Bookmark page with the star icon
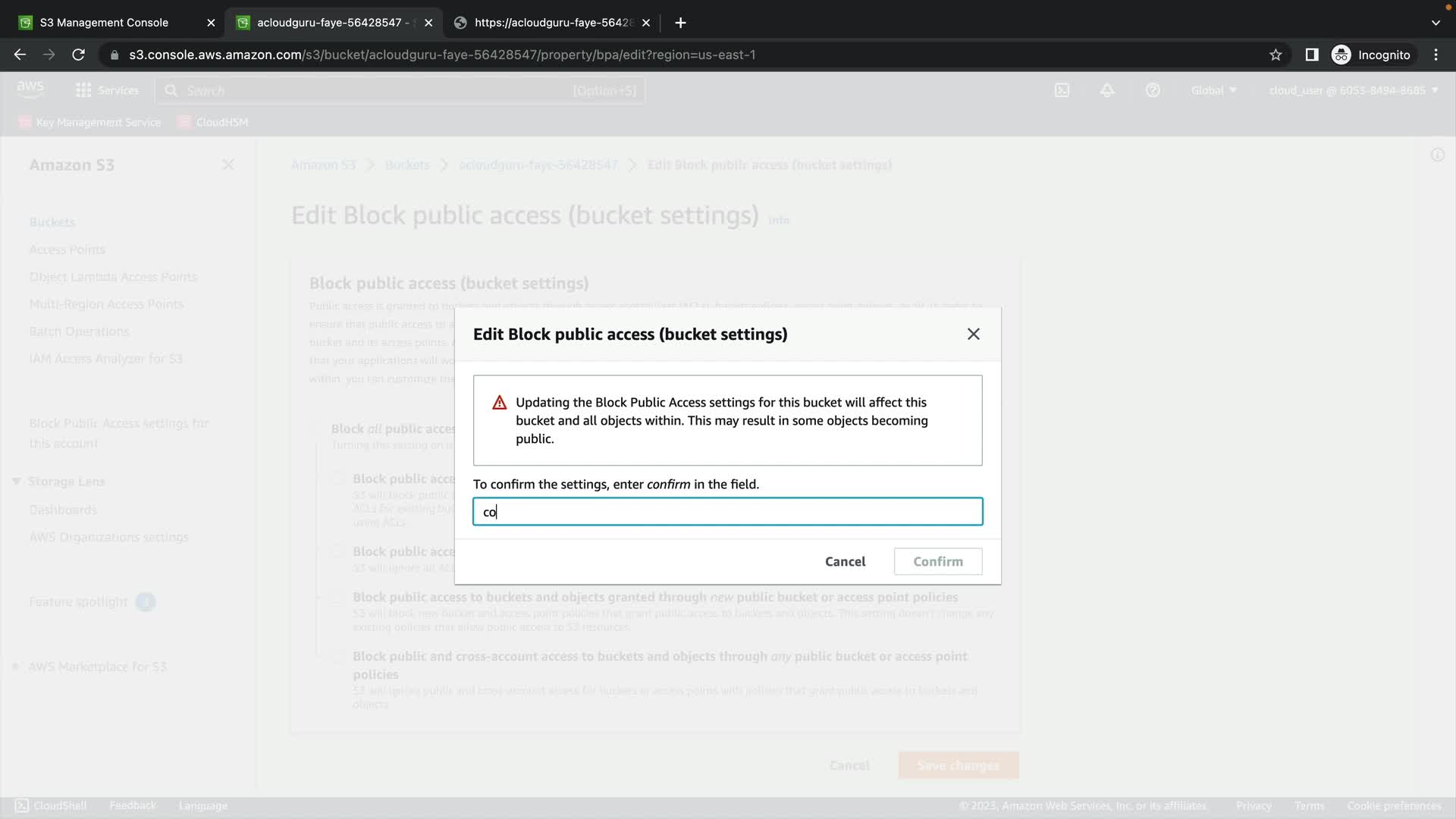 (x=1276, y=55)
